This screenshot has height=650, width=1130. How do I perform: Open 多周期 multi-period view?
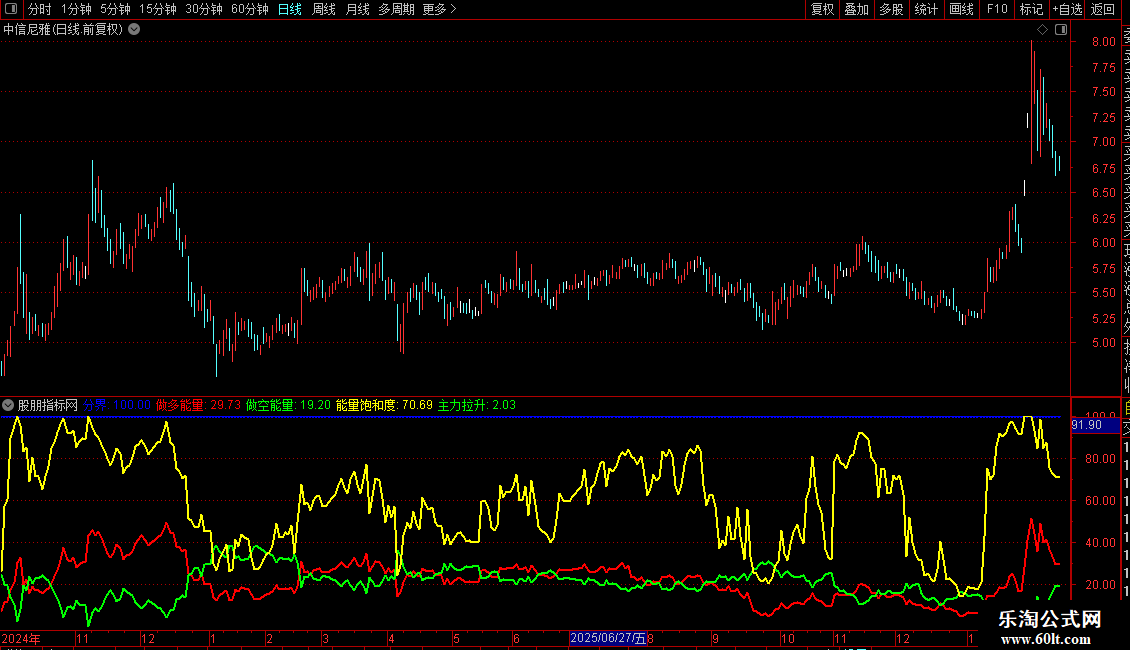click(x=396, y=9)
